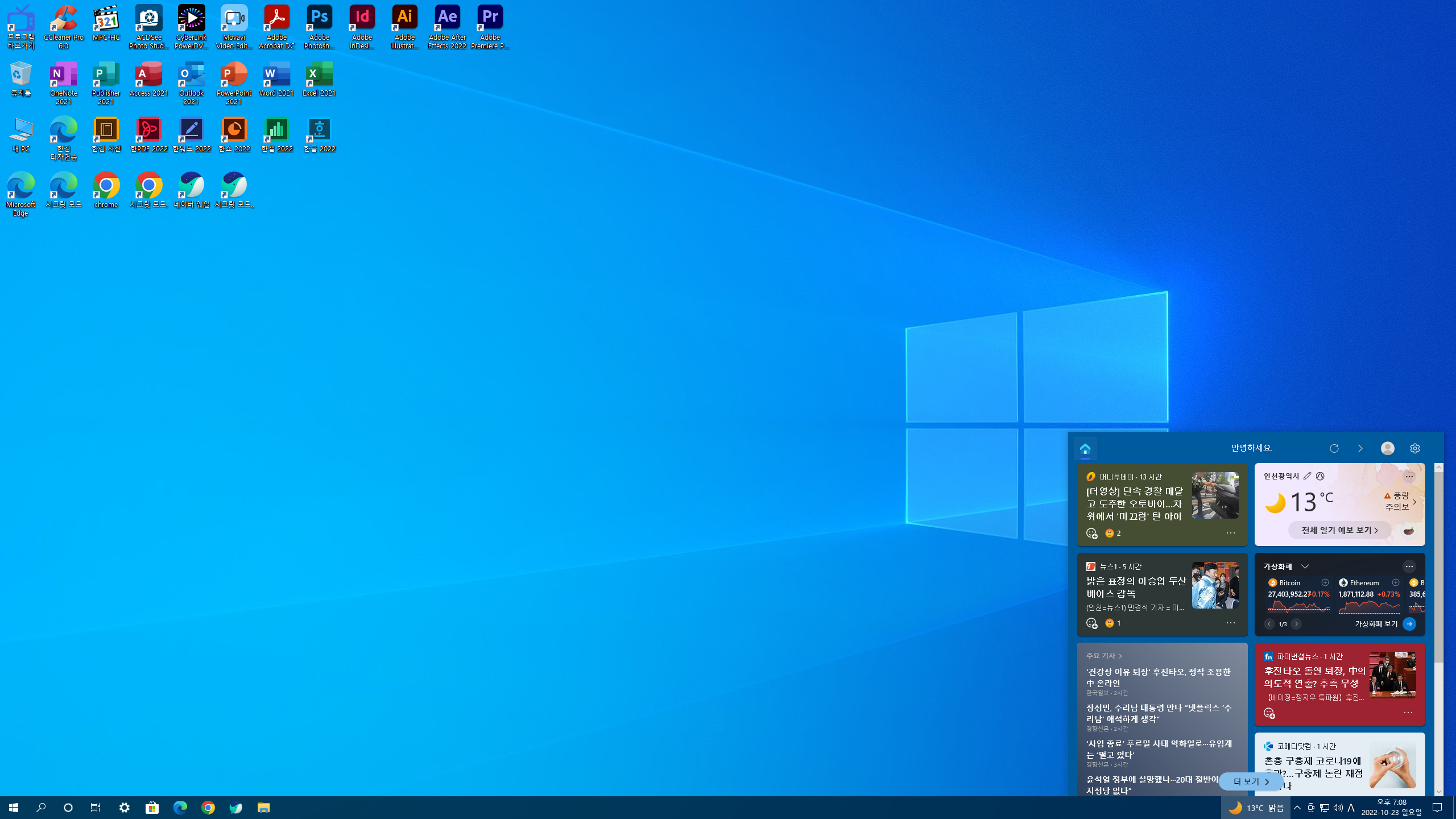The image size is (1456, 819).
Task: Select the Home tab in the widget panel
Action: [x=1085, y=449]
